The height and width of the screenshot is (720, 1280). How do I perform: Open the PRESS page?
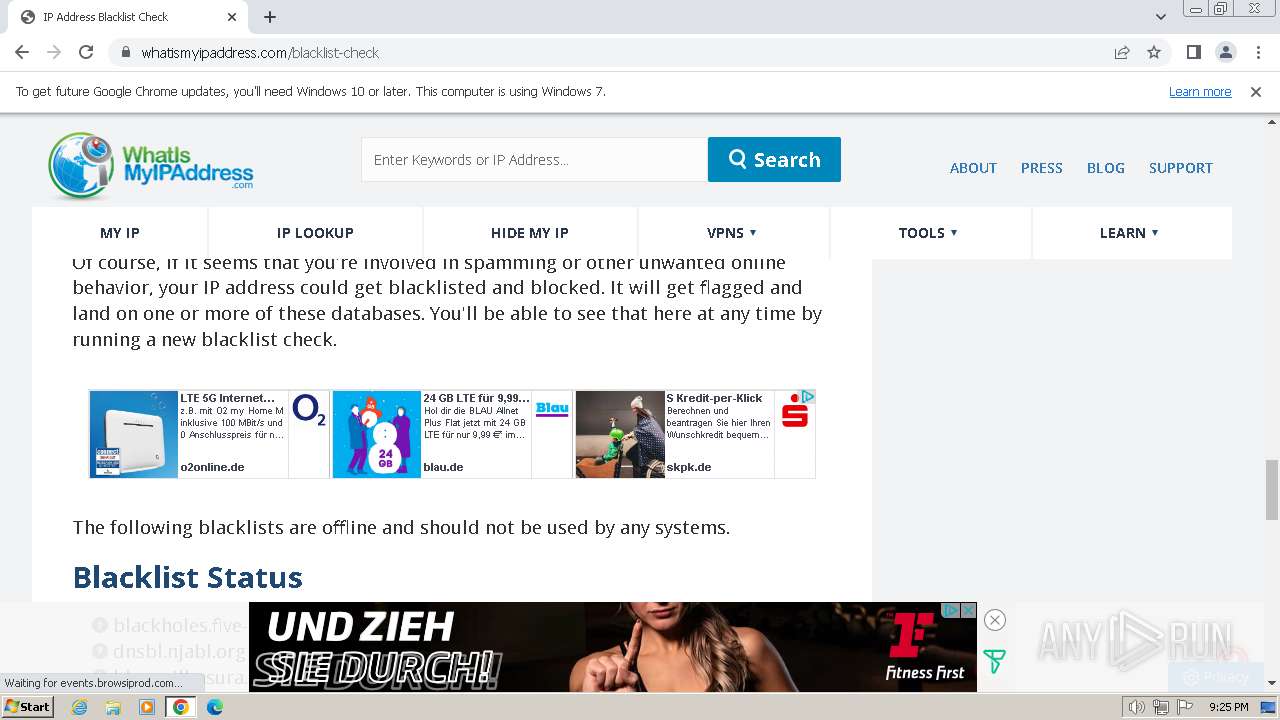click(1041, 168)
